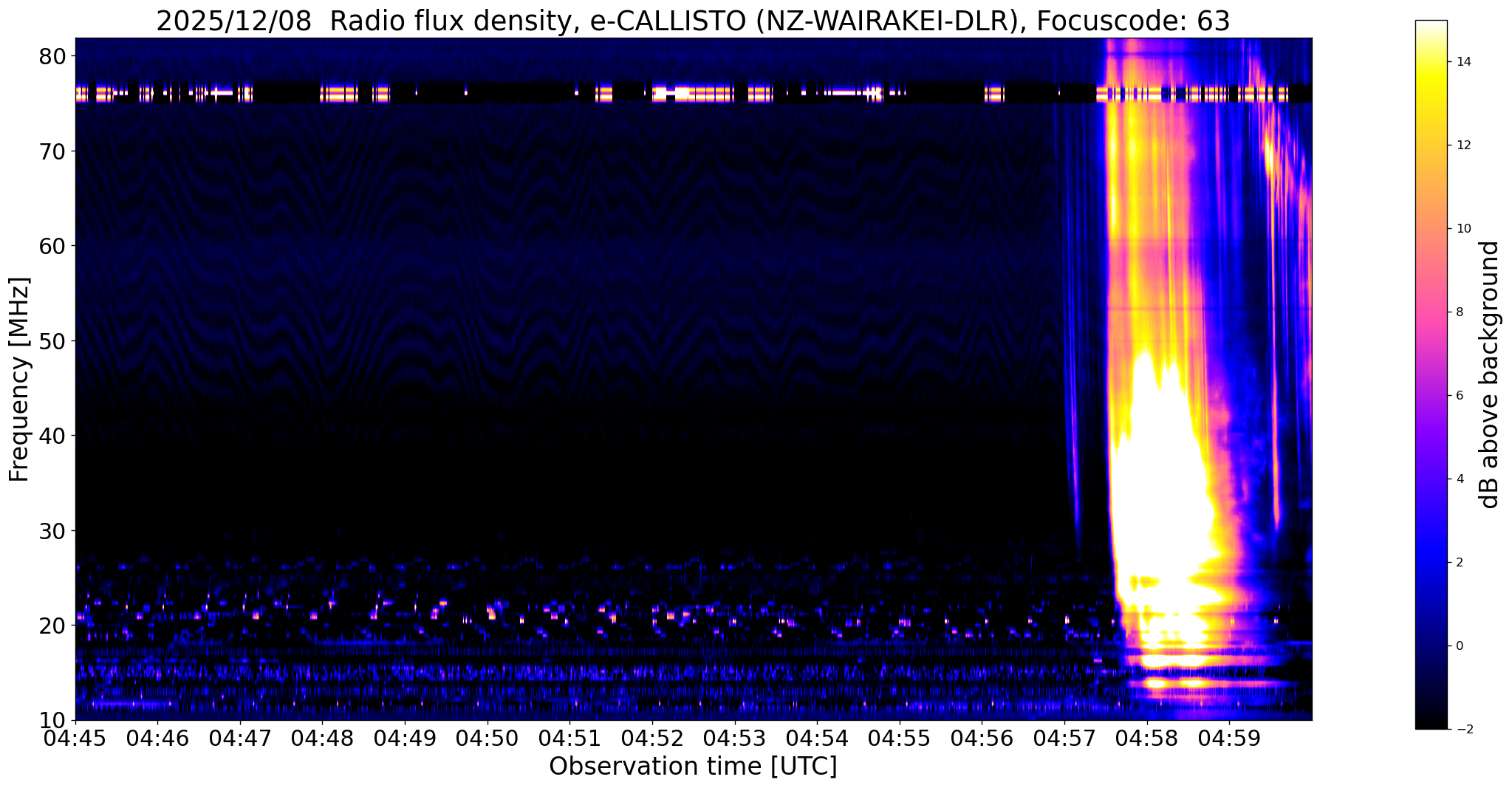
Task: Click the colorbar tick label 12
Action: pos(1463,145)
